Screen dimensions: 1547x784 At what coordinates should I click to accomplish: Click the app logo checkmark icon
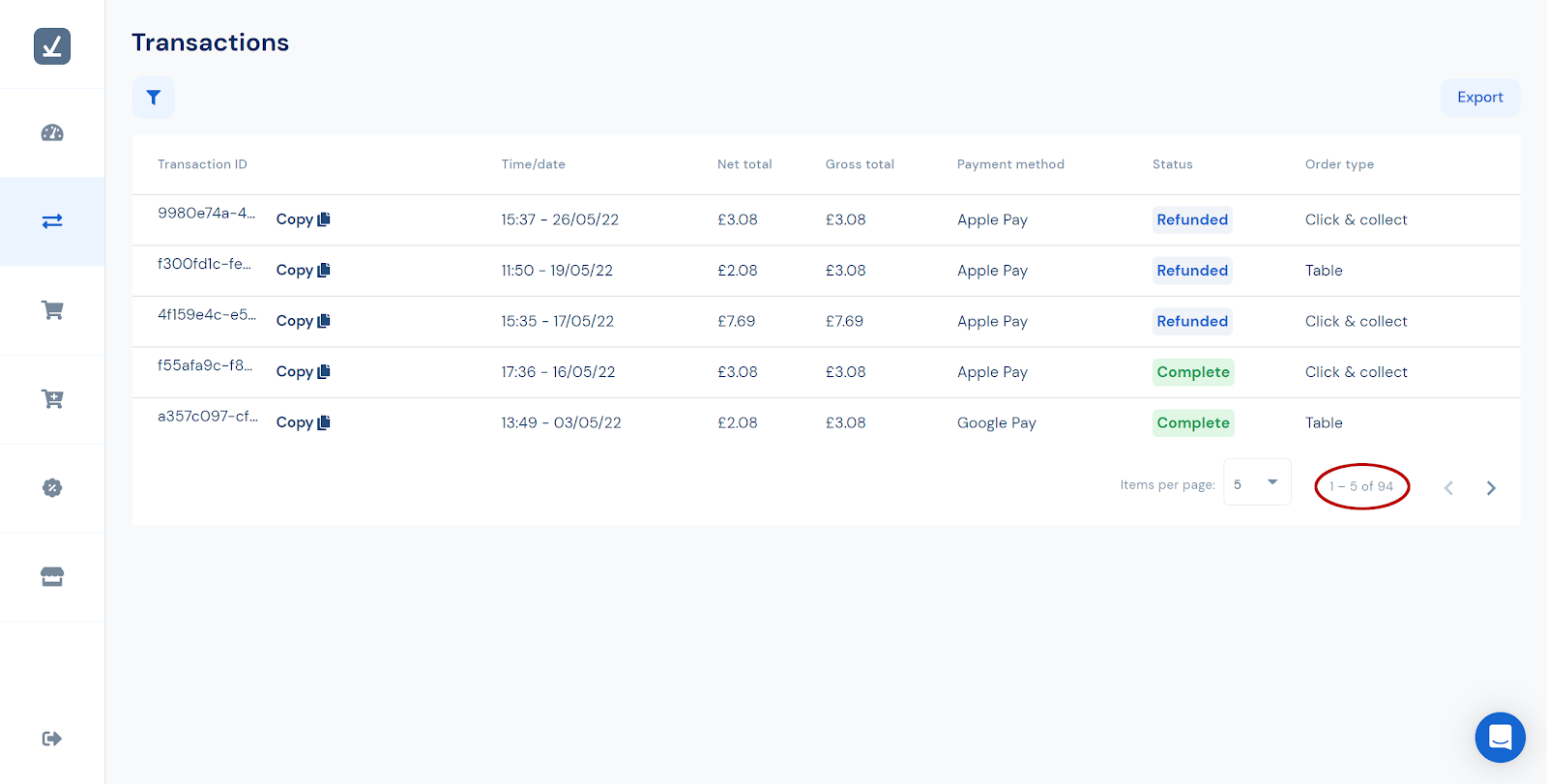[52, 46]
